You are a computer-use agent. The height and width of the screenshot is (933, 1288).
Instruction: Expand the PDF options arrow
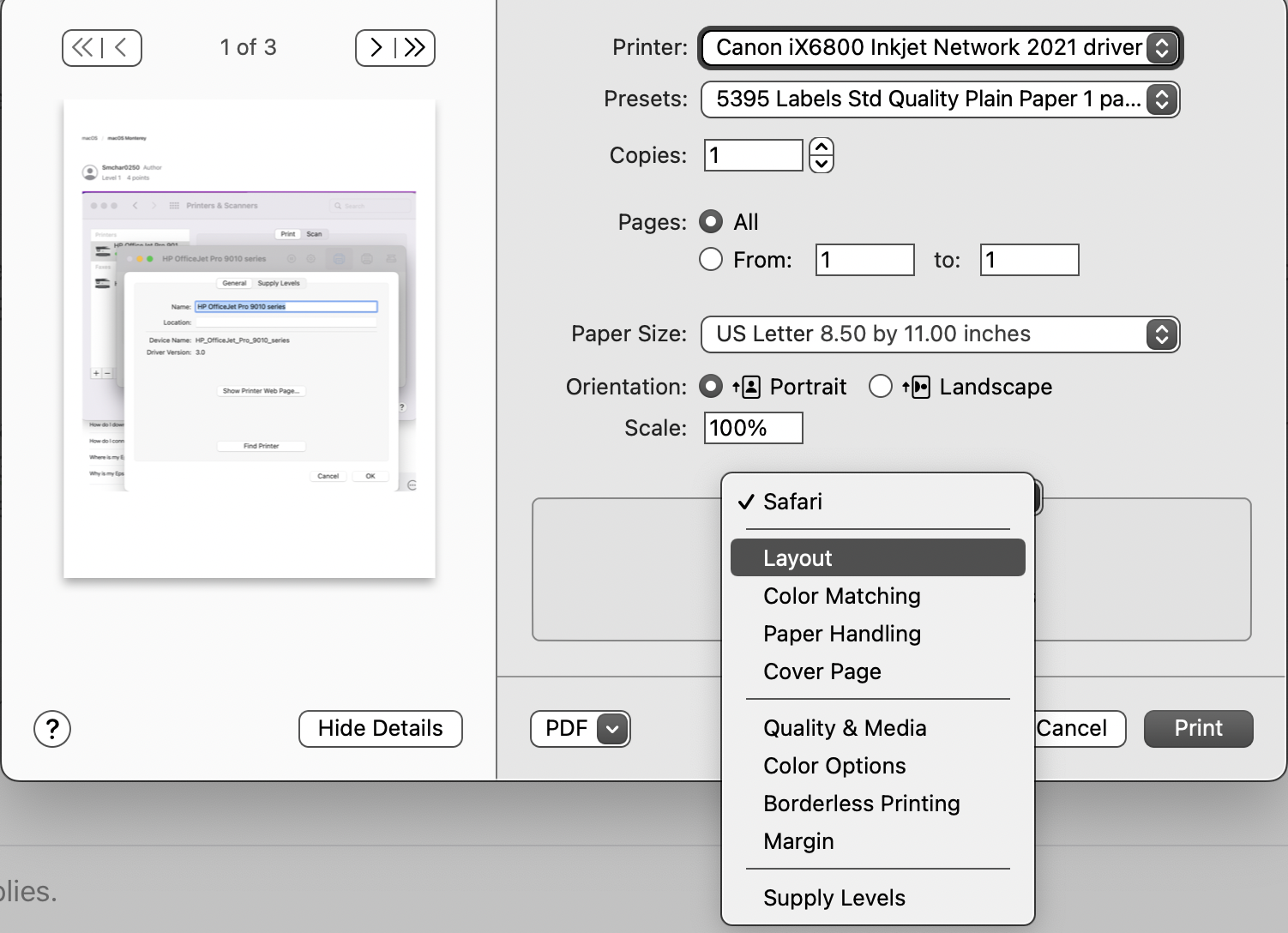coord(612,729)
